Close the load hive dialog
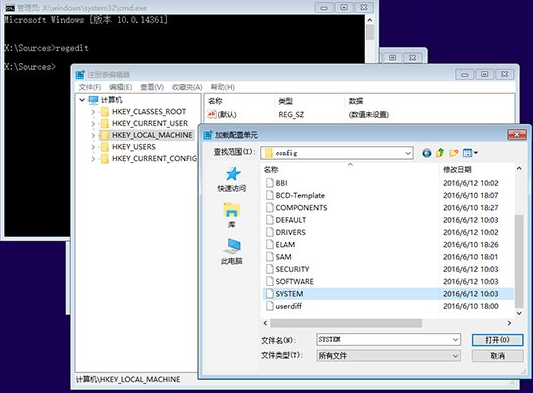The image size is (533, 393). pyautogui.click(x=517, y=135)
